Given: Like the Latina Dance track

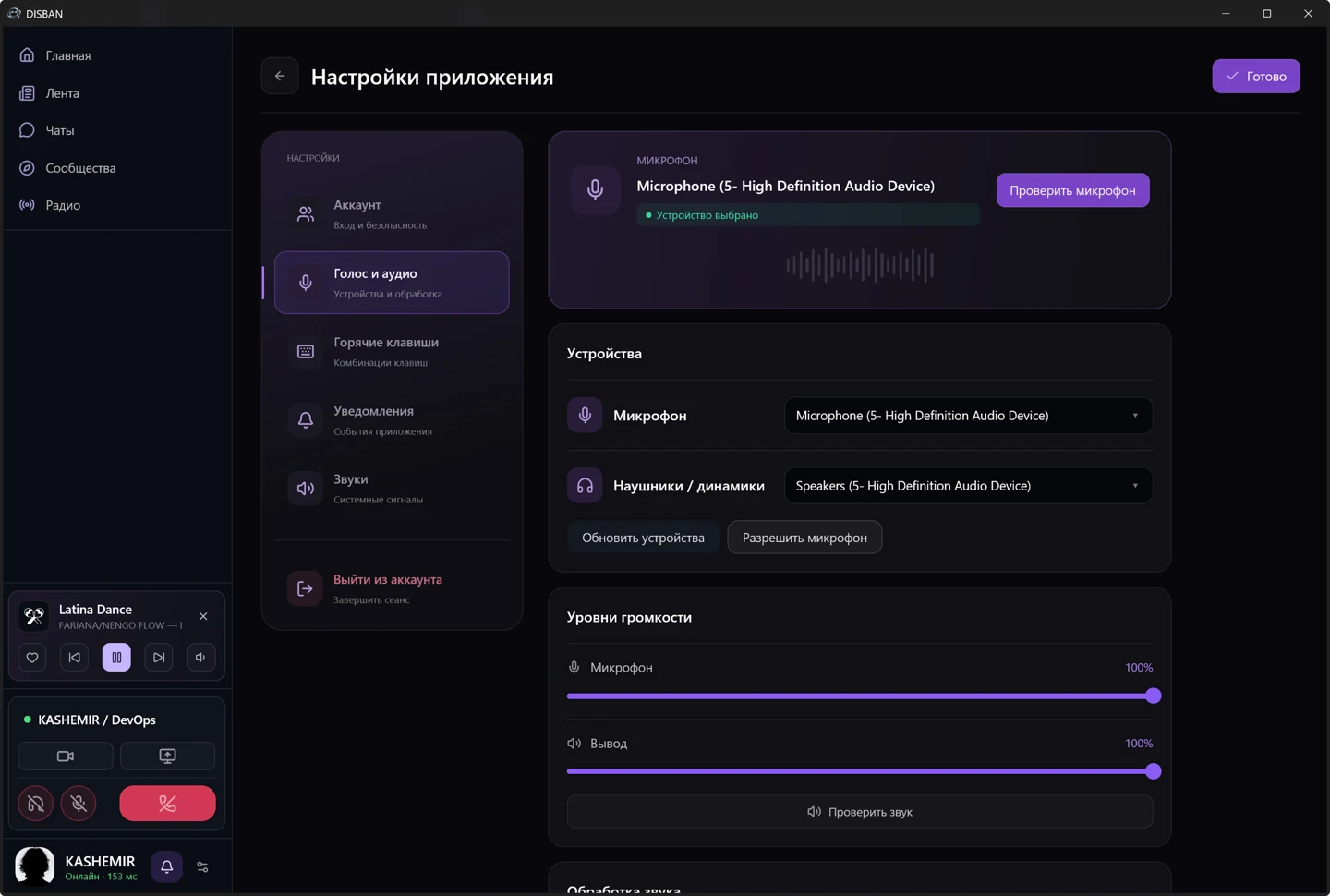Looking at the screenshot, I should coord(32,658).
